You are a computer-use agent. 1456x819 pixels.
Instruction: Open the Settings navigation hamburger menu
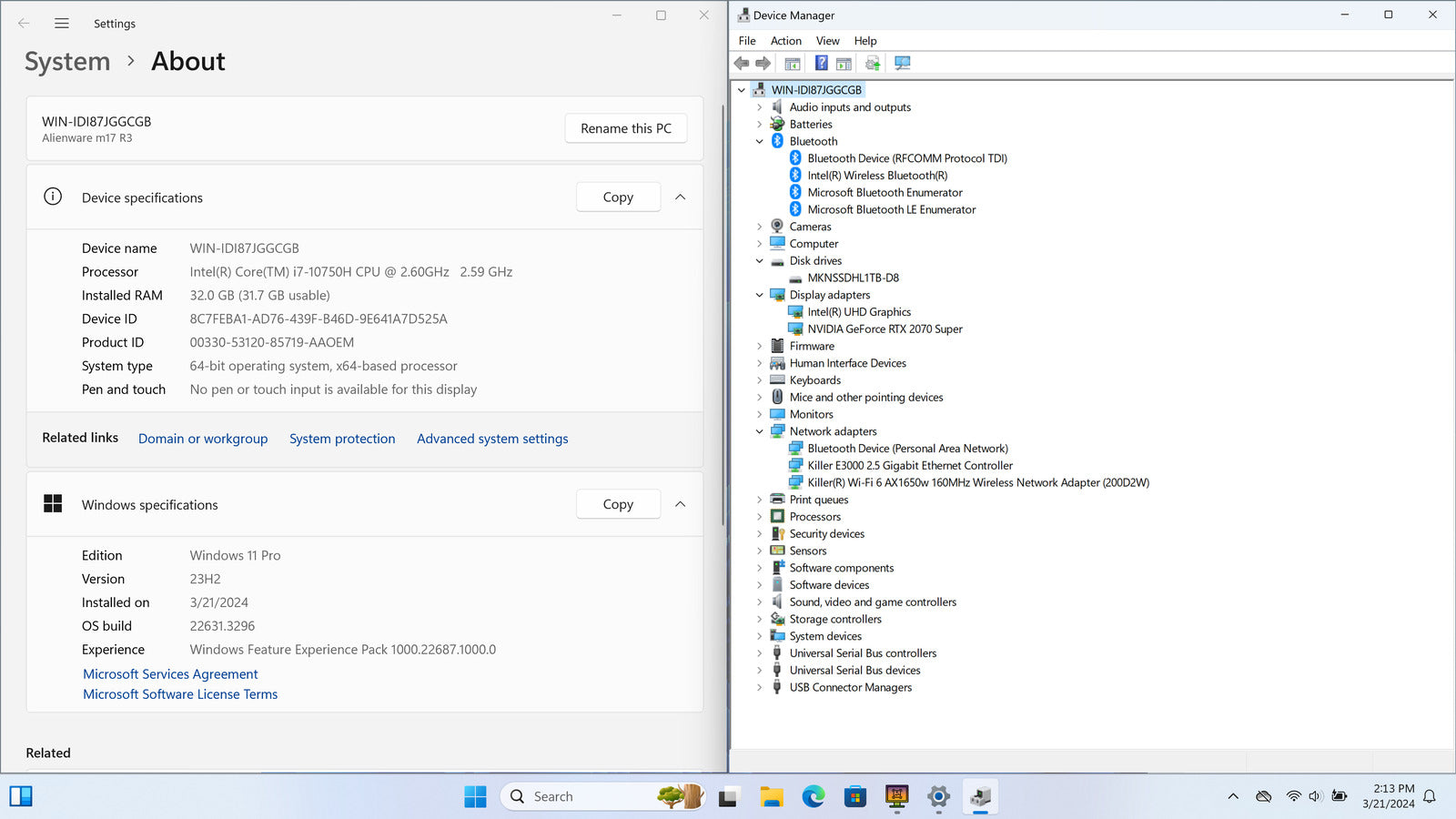tap(62, 24)
